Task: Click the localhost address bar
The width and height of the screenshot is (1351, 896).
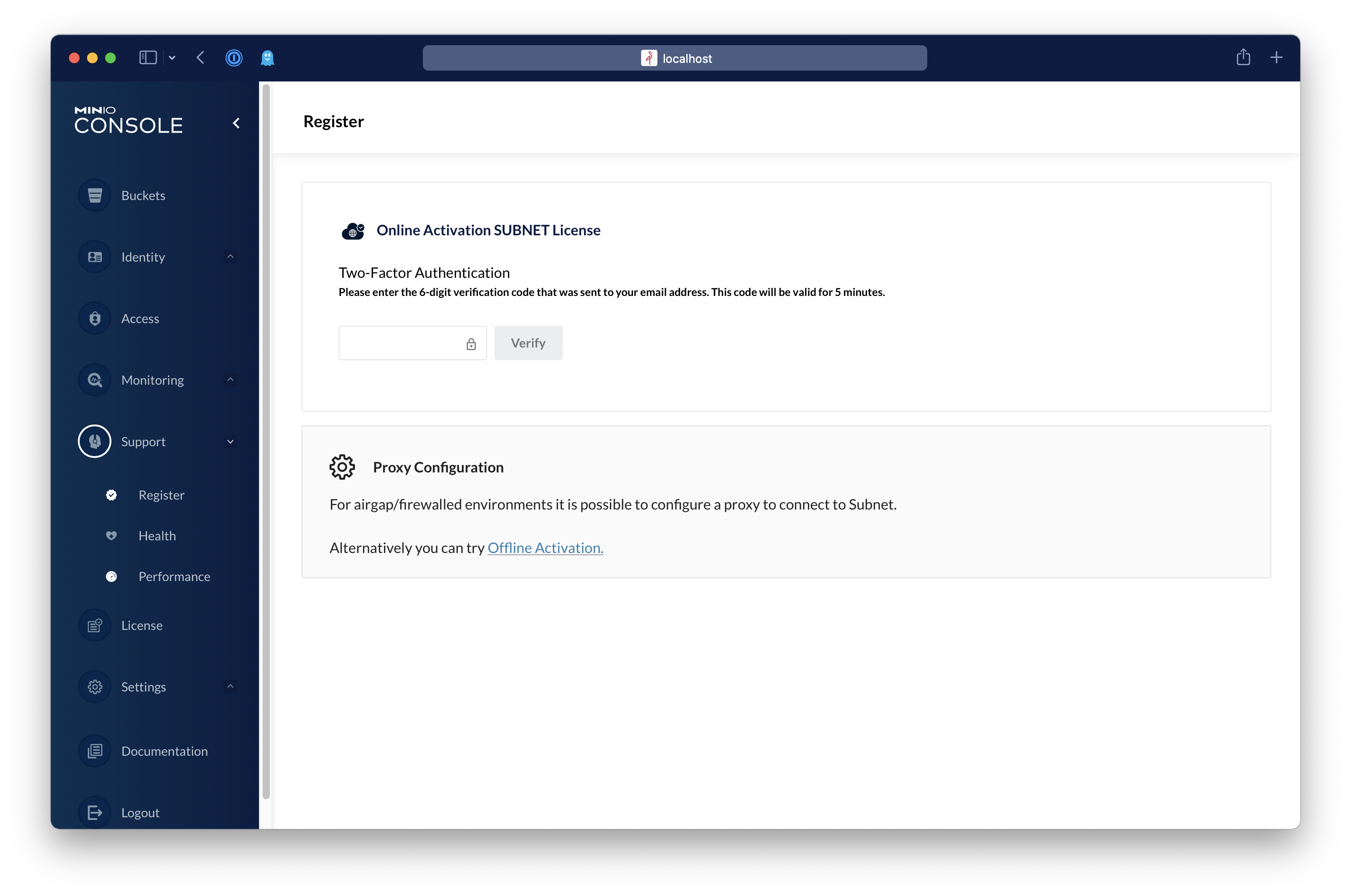Action: coord(675,58)
